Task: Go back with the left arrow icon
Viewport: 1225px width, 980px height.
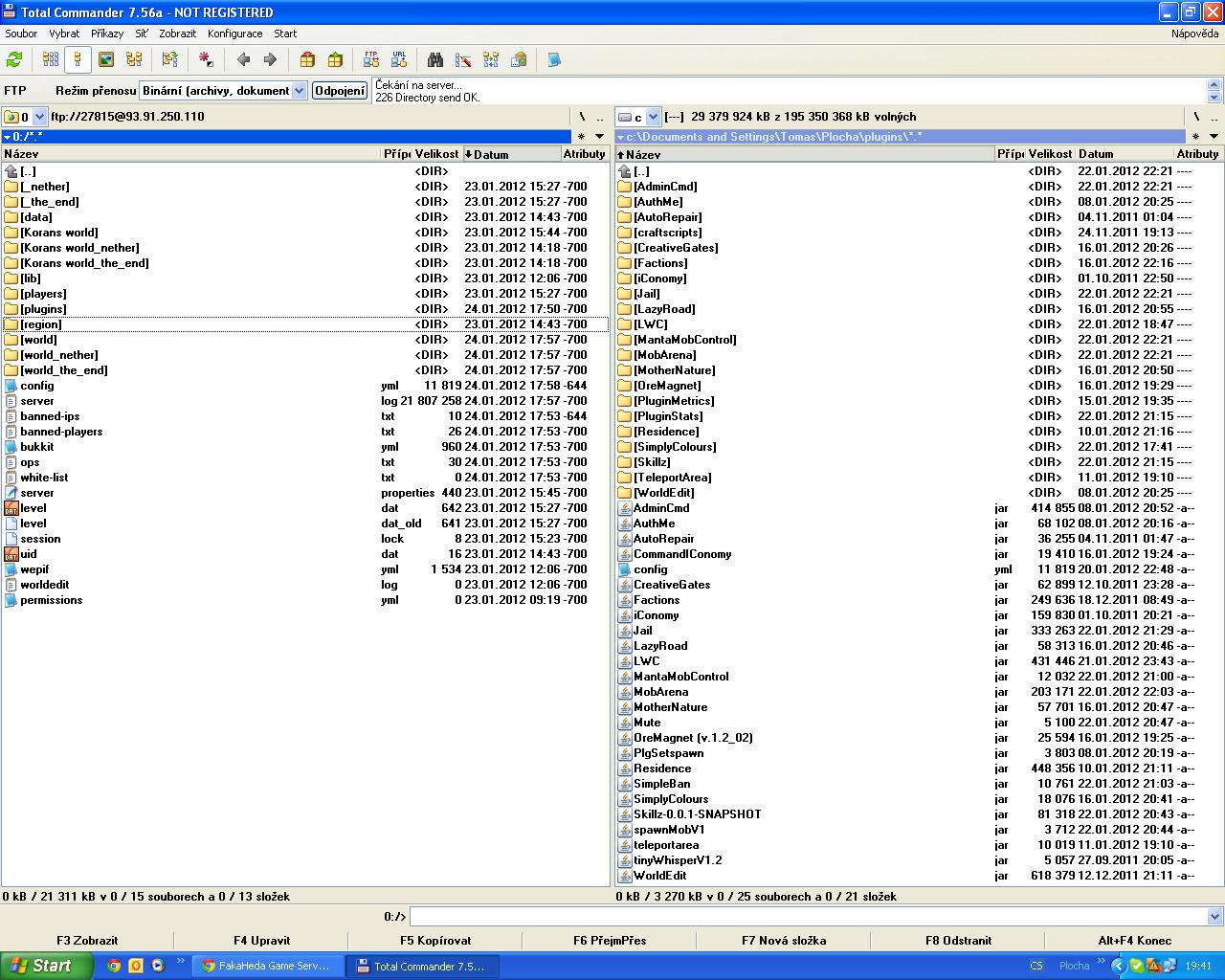Action: [x=243, y=59]
